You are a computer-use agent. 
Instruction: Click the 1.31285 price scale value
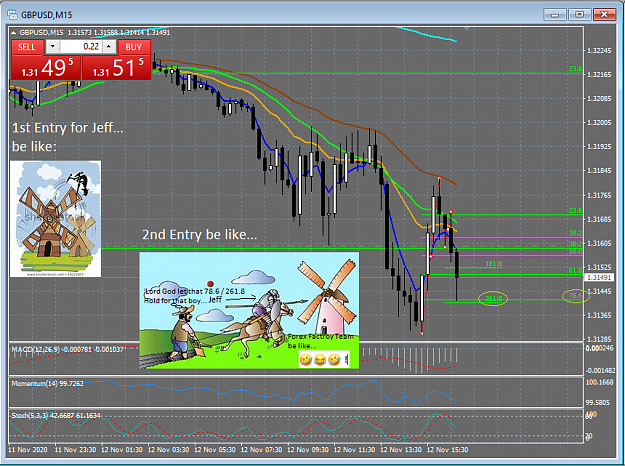pyautogui.click(x=599, y=339)
